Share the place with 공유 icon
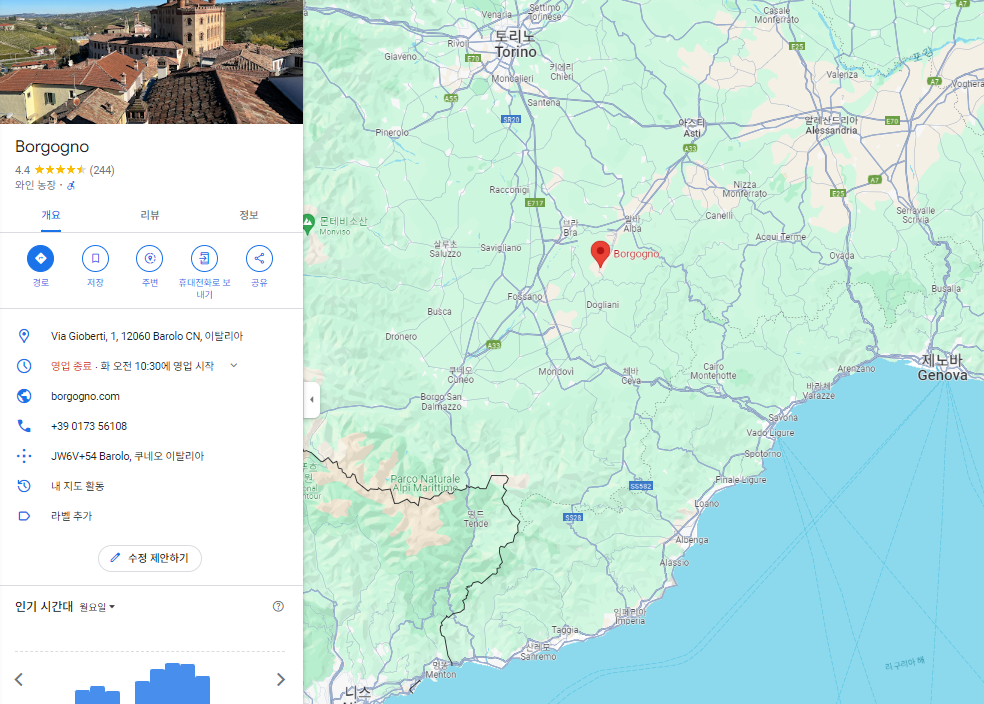 coord(259,259)
